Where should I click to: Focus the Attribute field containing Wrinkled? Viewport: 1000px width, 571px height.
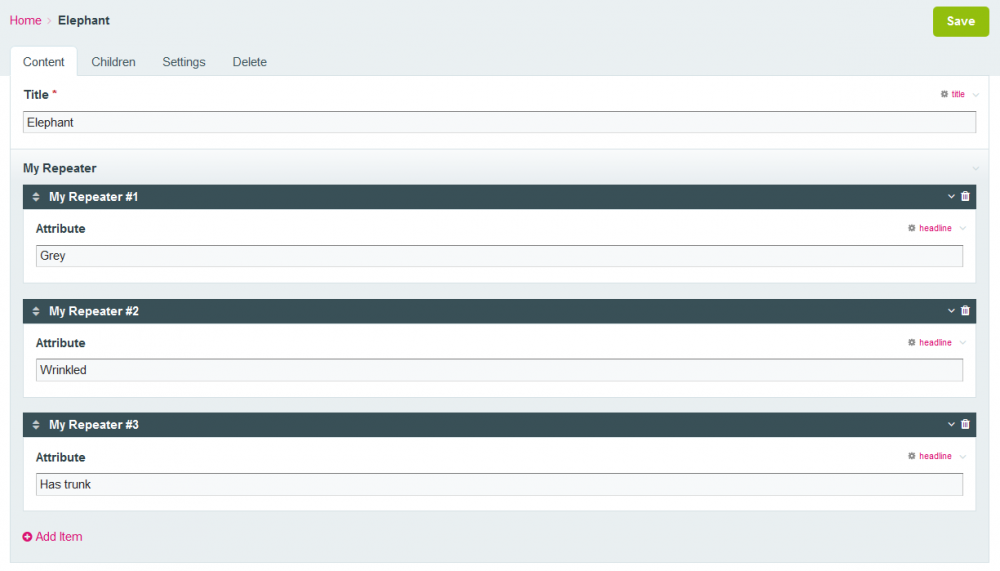499,370
